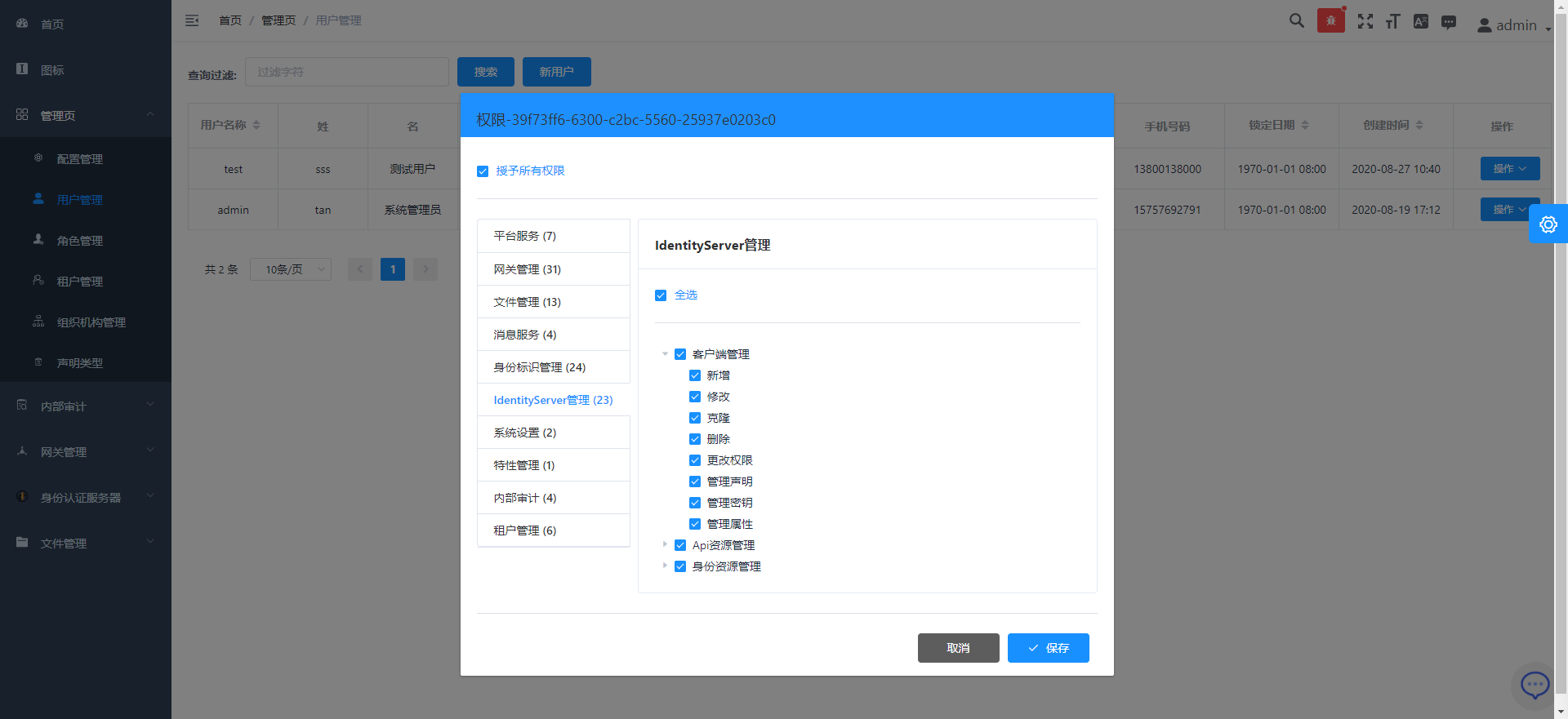Expand the Api资源管理 tree node

665,544
